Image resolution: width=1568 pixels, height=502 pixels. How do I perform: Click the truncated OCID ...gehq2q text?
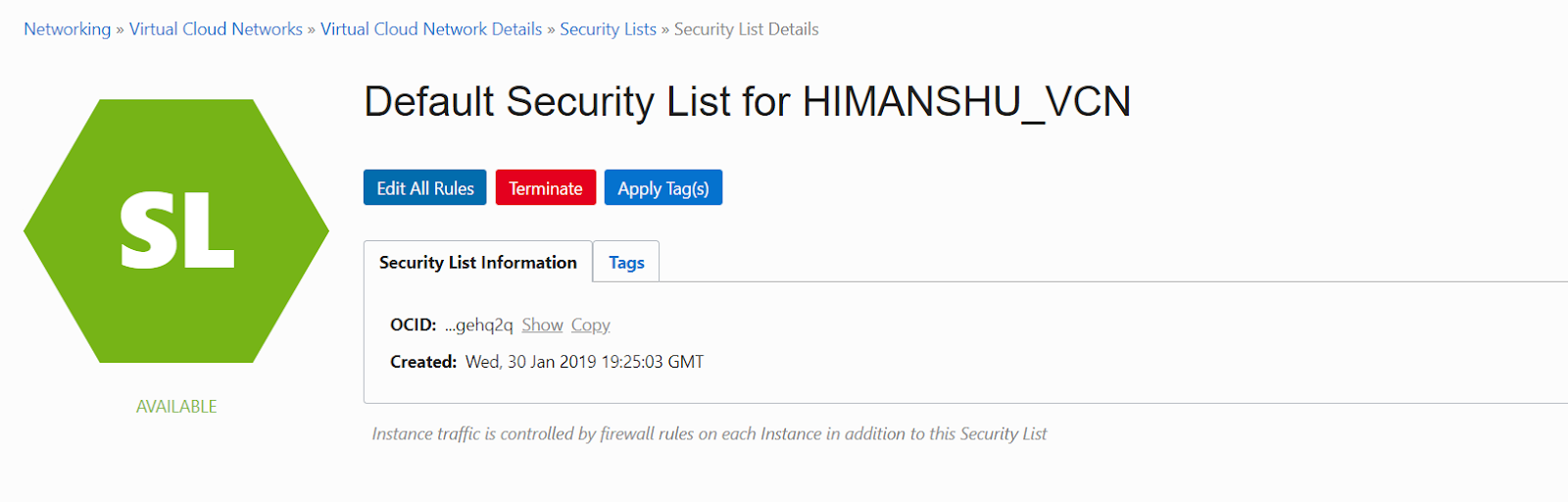tap(478, 325)
